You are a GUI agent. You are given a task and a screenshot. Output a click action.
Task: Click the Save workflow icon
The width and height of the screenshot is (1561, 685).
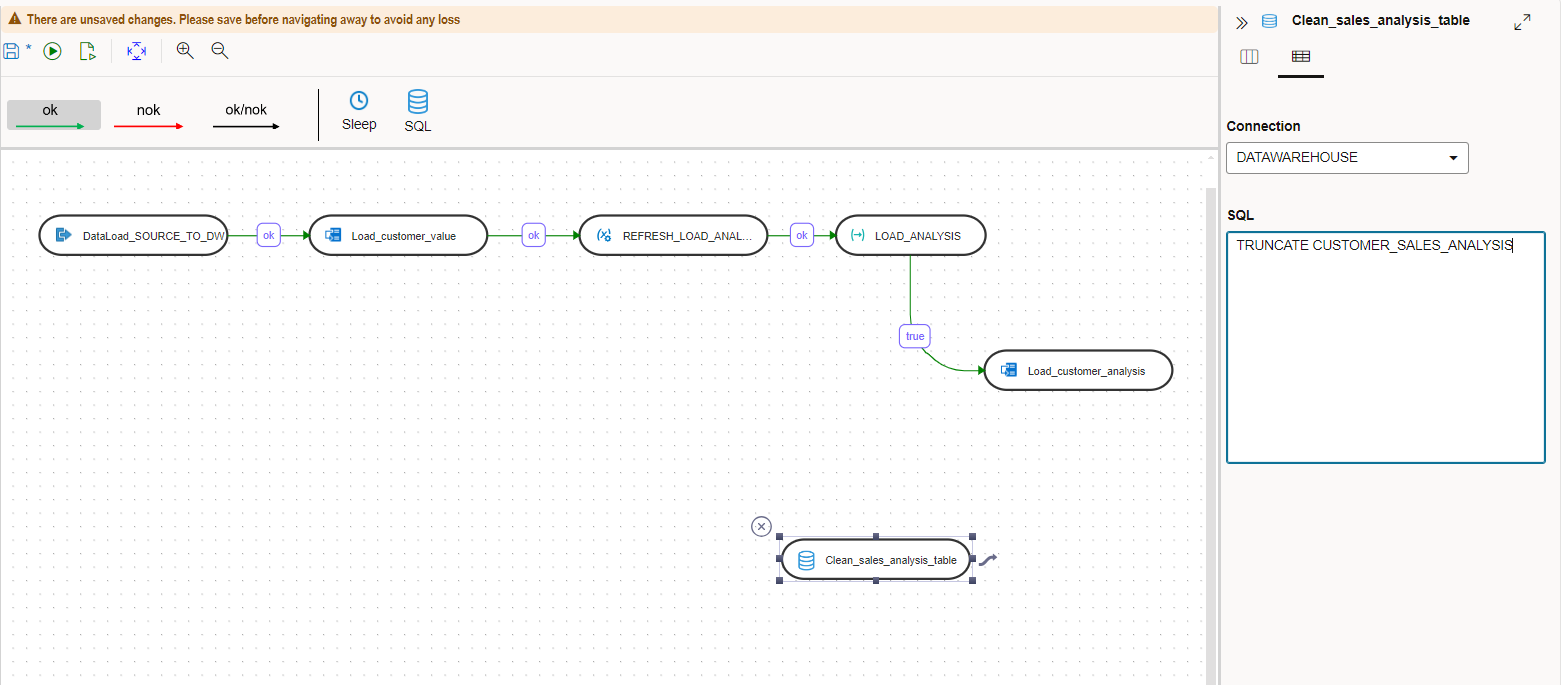pos(12,51)
